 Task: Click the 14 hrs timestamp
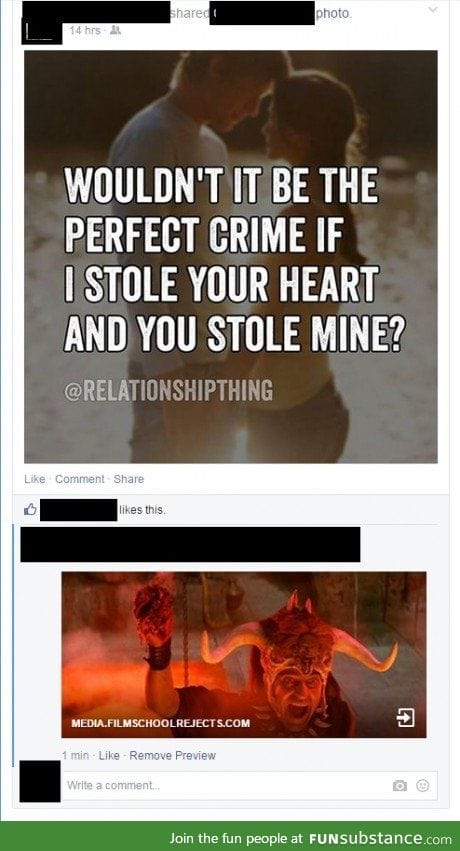pos(85,31)
